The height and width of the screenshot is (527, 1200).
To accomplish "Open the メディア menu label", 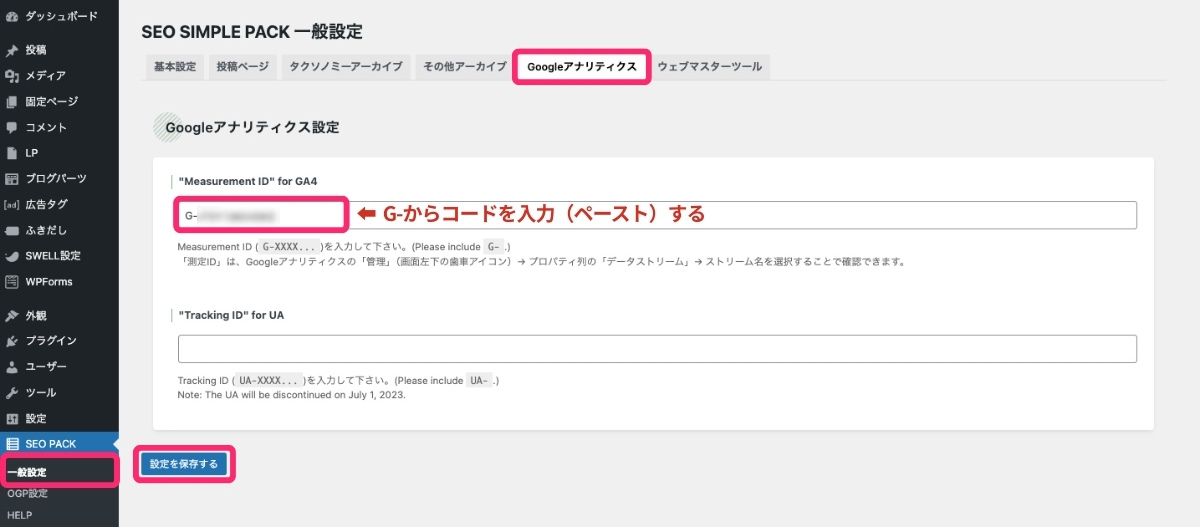I will coord(46,76).
